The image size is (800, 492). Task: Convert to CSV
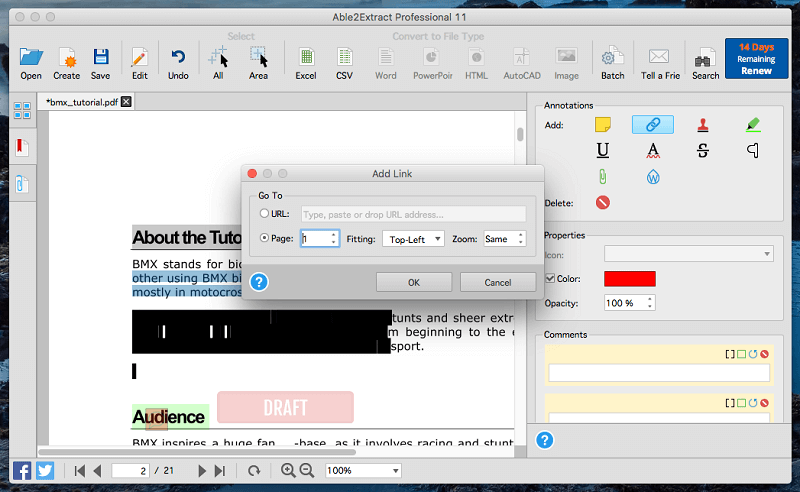tap(344, 57)
